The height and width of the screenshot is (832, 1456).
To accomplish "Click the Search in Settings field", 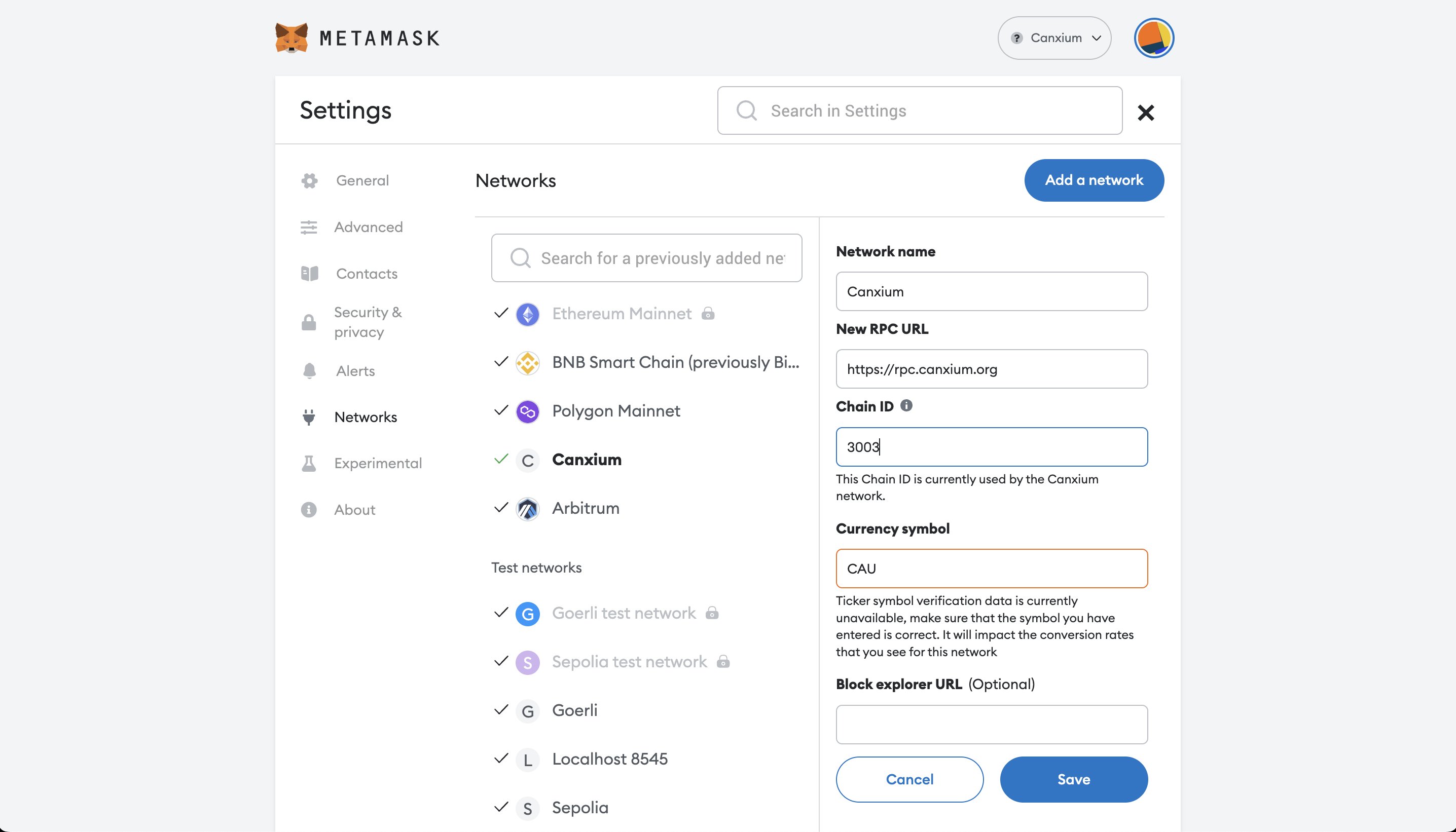I will (920, 110).
